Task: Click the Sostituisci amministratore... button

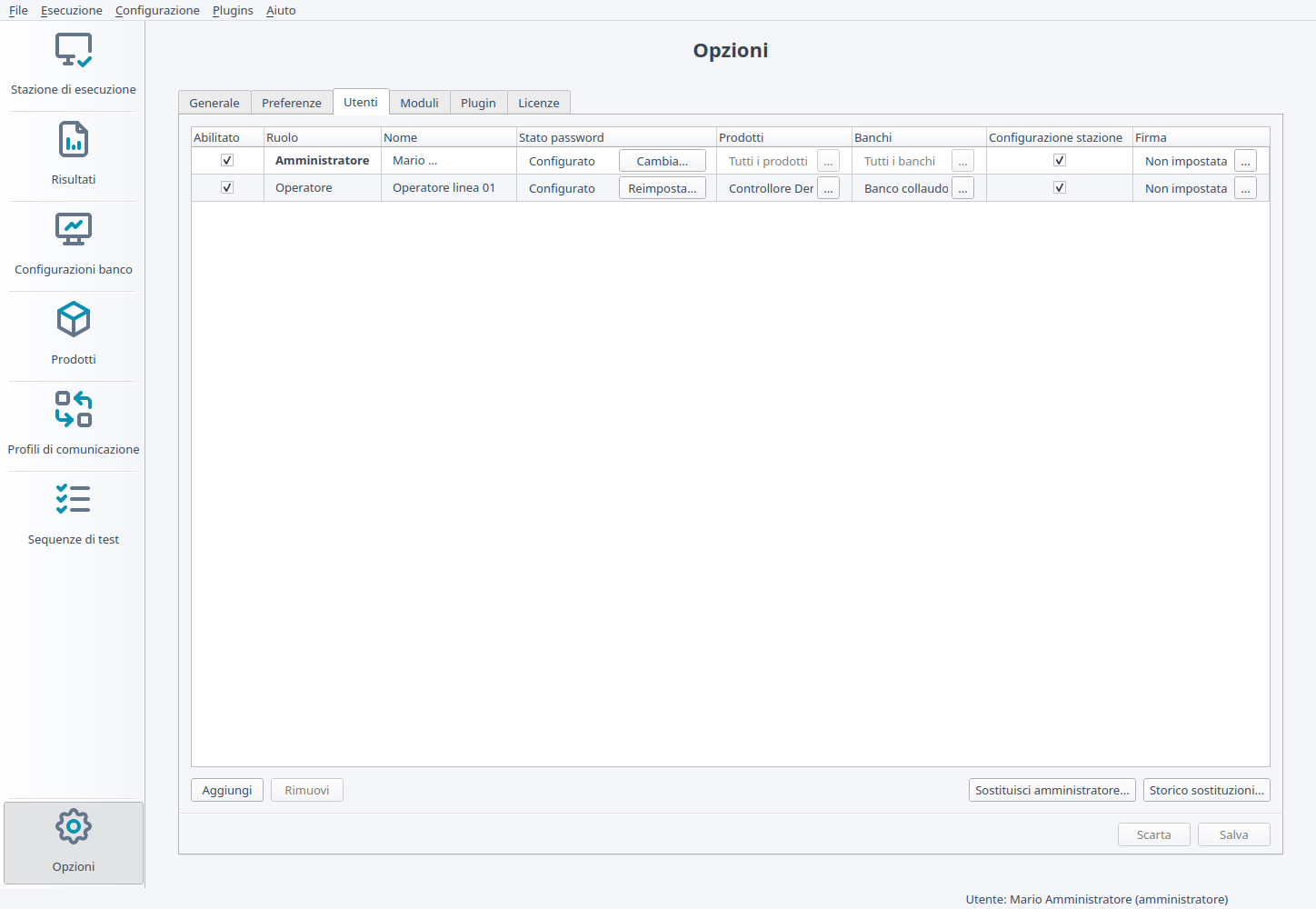Action: 1052,790
